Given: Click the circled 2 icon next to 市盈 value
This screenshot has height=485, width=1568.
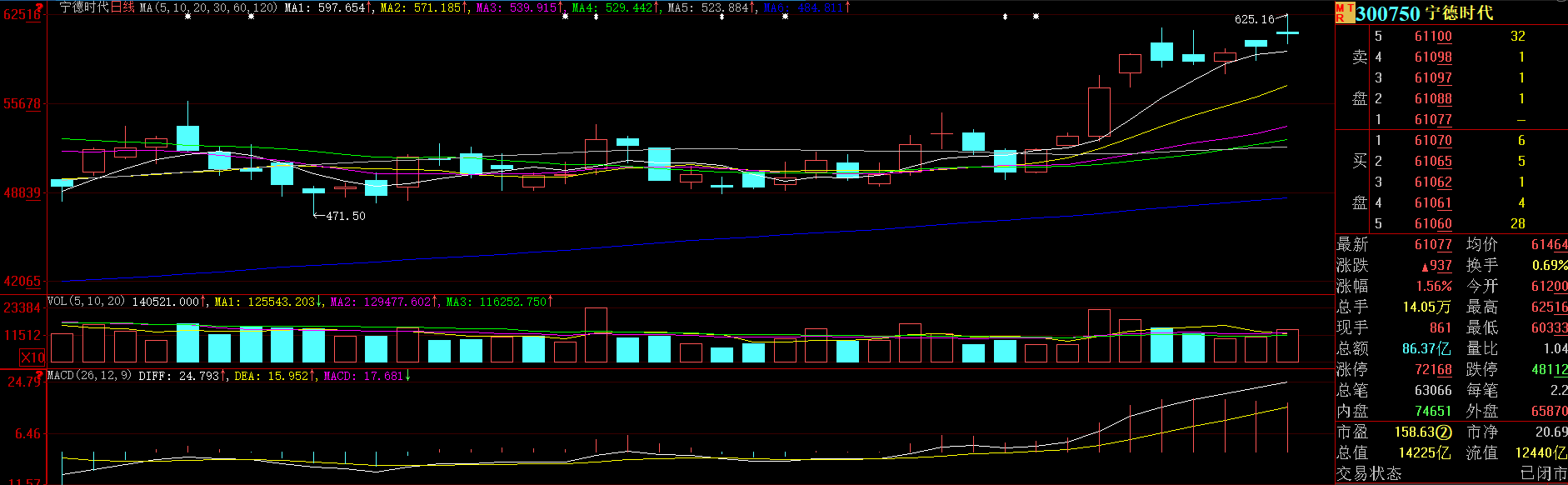Looking at the screenshot, I should [x=1444, y=432].
